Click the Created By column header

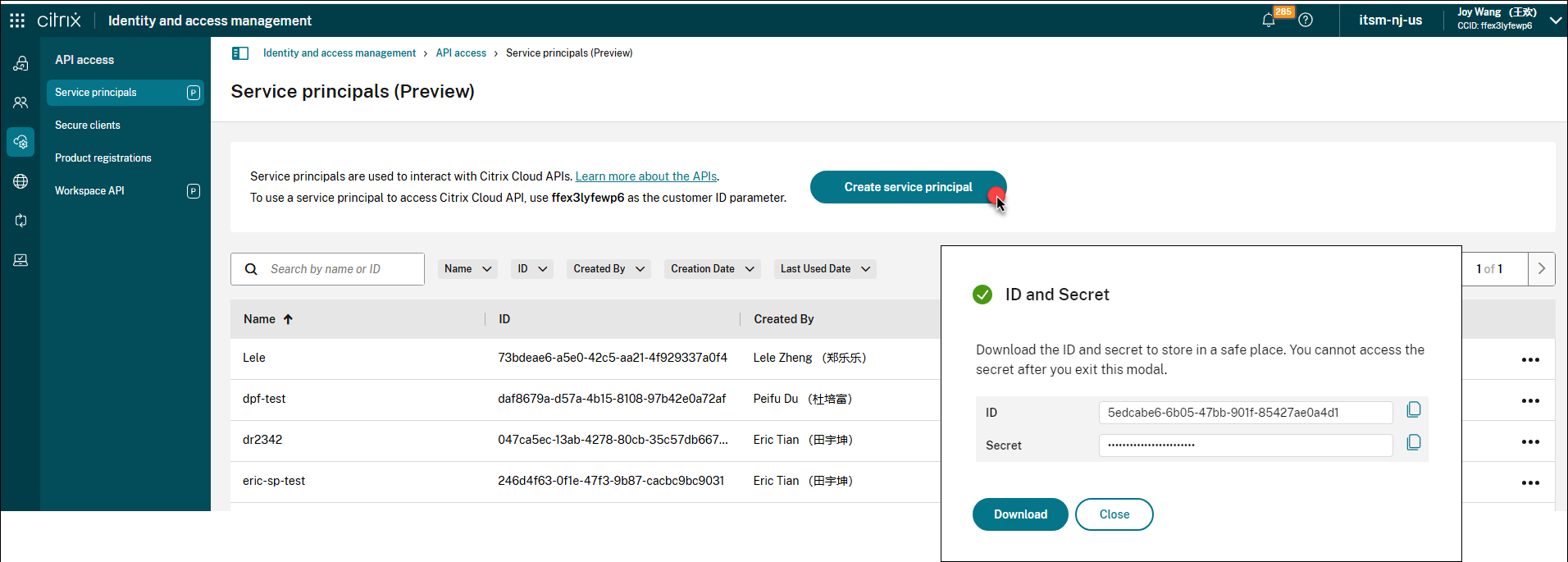click(x=784, y=319)
